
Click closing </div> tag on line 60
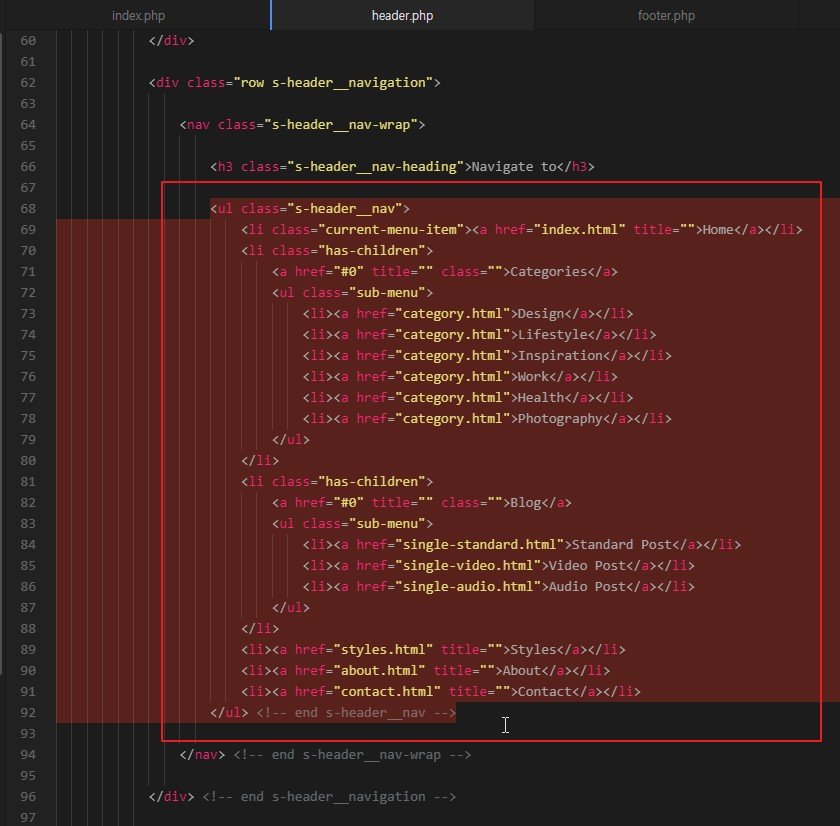171,41
